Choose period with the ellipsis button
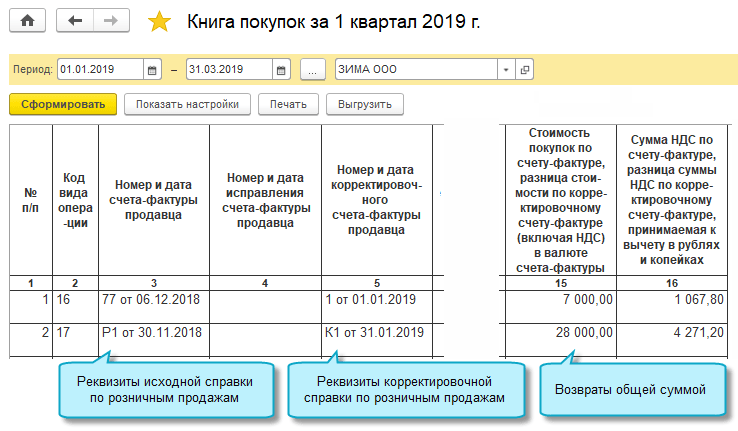Screen dimensions: 738x431 click(313, 70)
